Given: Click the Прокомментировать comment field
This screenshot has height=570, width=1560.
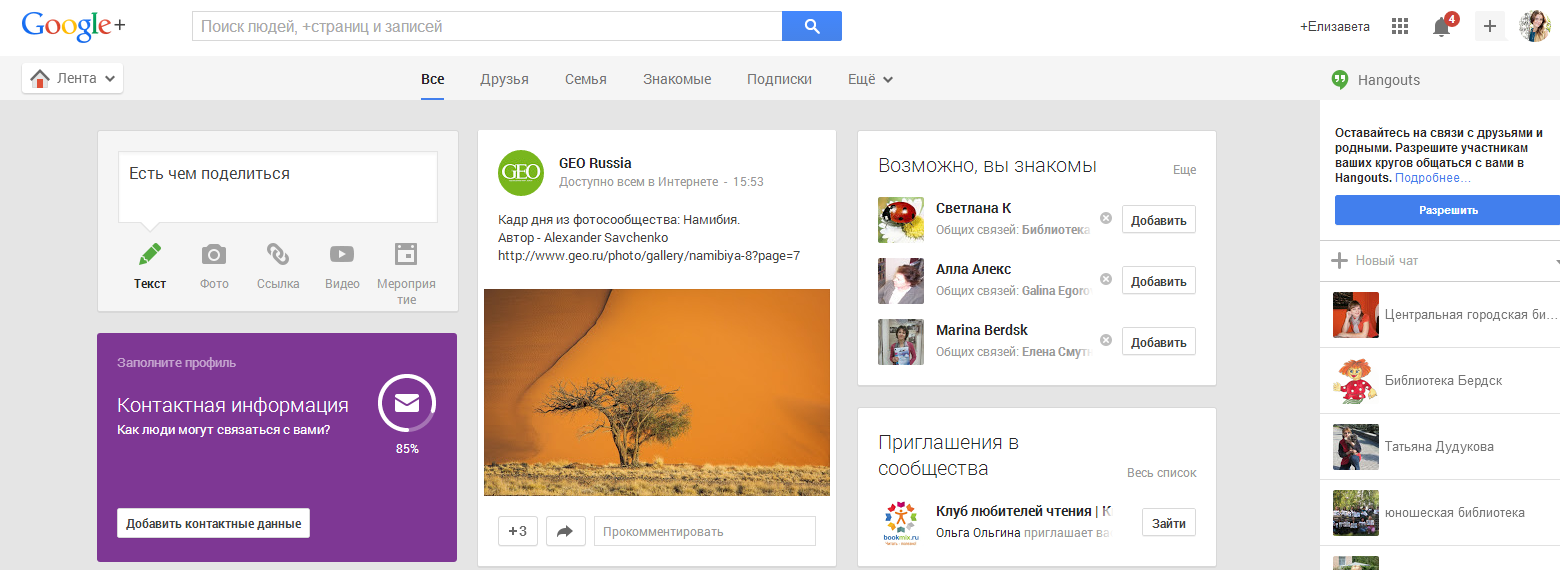Looking at the screenshot, I should click(x=705, y=531).
